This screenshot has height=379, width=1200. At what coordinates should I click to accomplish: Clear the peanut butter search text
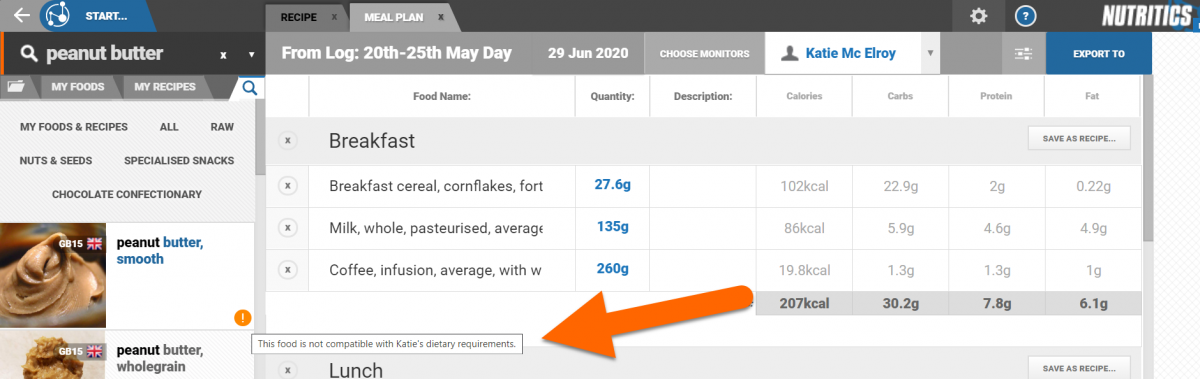pos(223,55)
